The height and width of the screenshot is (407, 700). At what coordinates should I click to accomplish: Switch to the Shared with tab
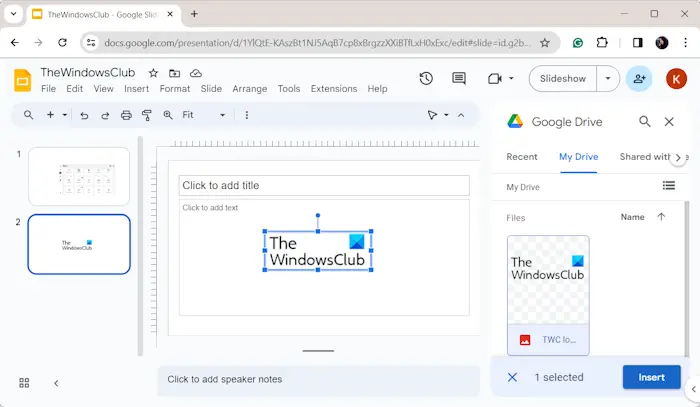click(645, 157)
